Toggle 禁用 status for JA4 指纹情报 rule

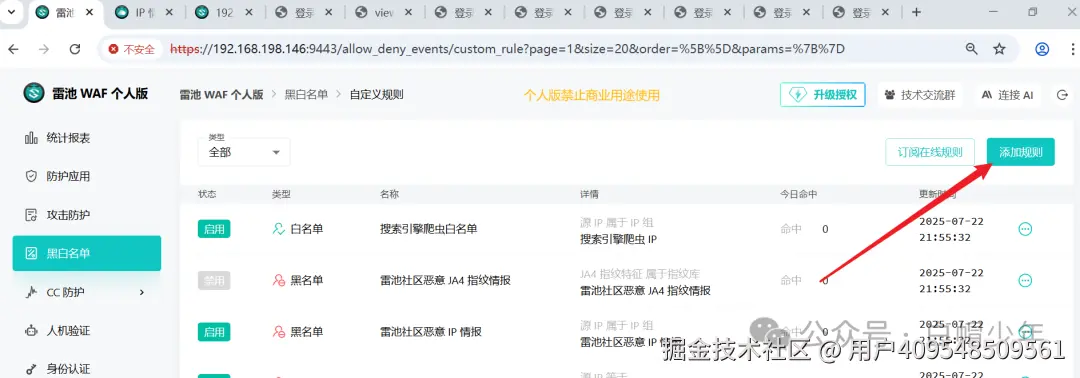pyautogui.click(x=214, y=280)
